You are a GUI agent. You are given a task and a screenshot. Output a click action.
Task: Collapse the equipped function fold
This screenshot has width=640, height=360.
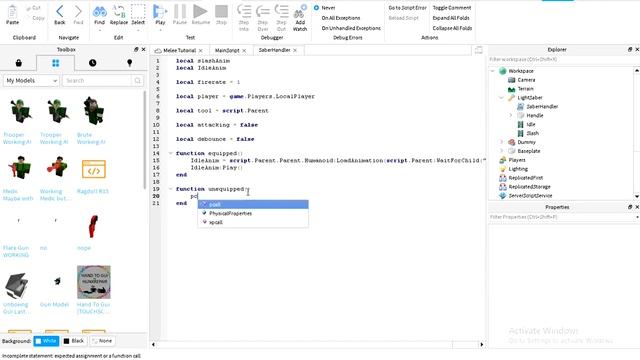pyautogui.click(x=171, y=153)
